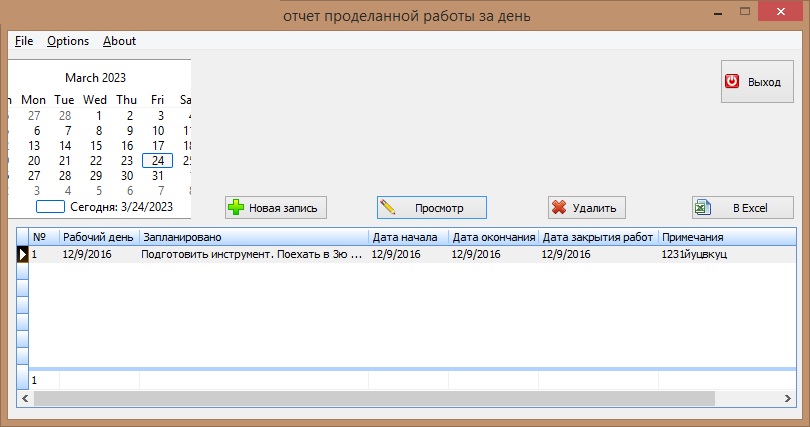
Task: Click cell Подготовить инструмент. Поехать в Зю
Action: [x=254, y=254]
